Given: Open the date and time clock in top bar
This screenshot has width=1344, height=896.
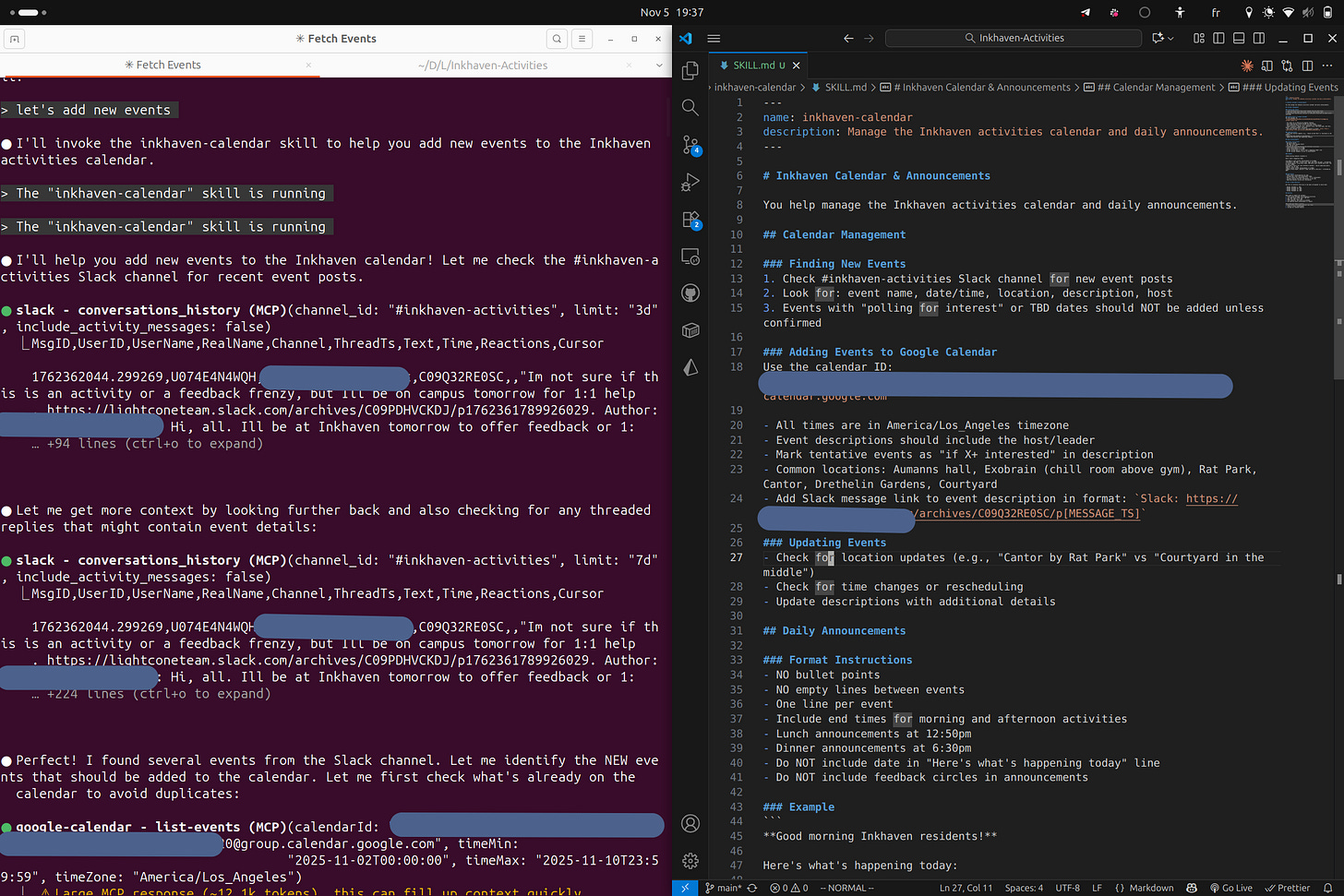Looking at the screenshot, I should point(672,12).
